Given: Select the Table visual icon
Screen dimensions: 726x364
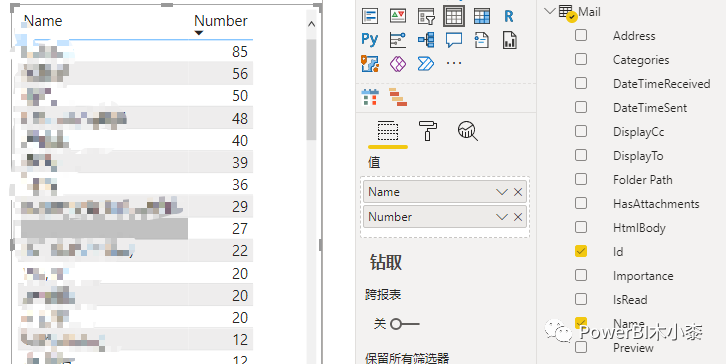Looking at the screenshot, I should click(x=454, y=16).
